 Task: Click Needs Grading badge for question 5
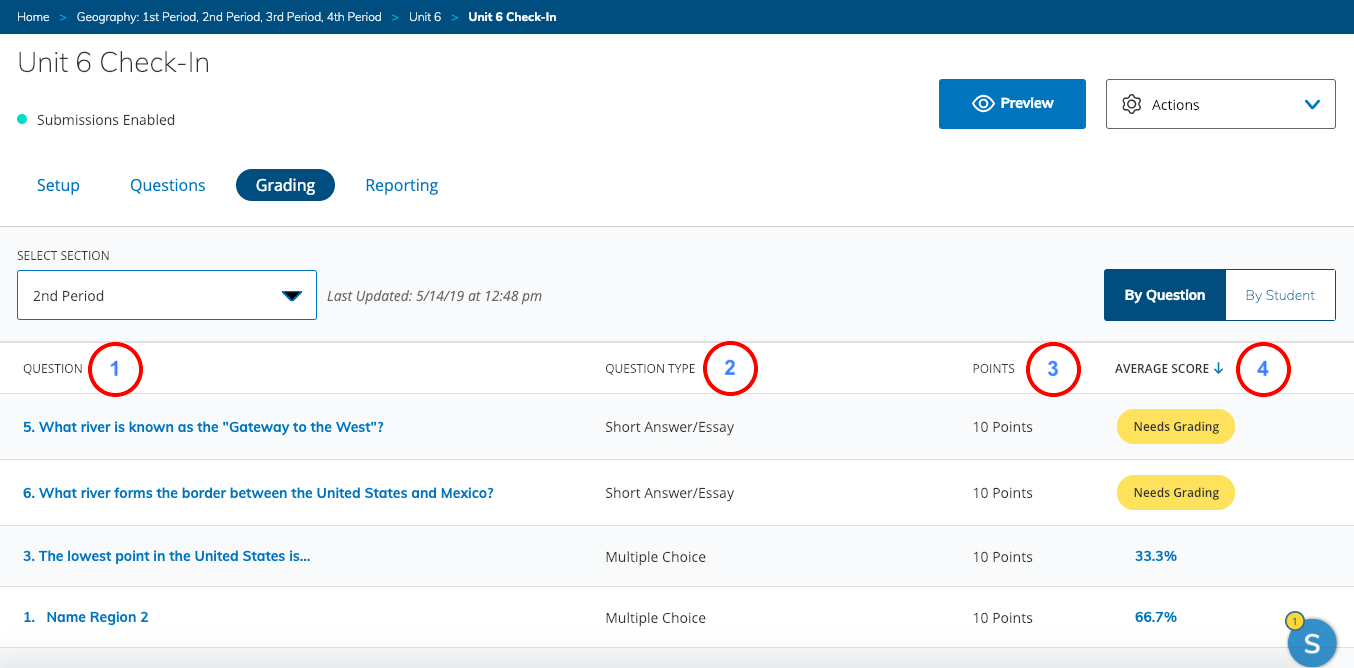1175,427
